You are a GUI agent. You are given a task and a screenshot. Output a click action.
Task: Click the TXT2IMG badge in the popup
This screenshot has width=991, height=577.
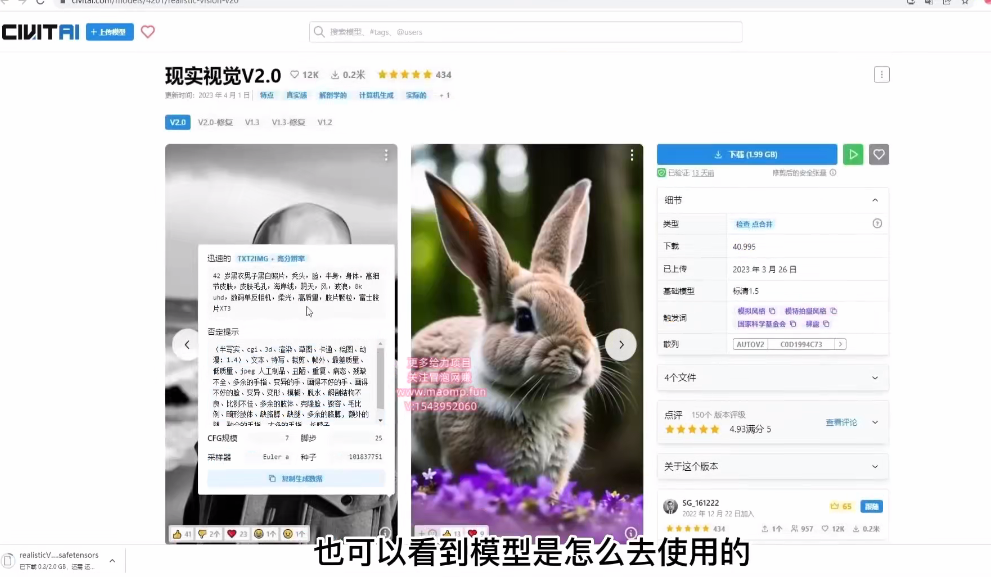[x=271, y=258]
